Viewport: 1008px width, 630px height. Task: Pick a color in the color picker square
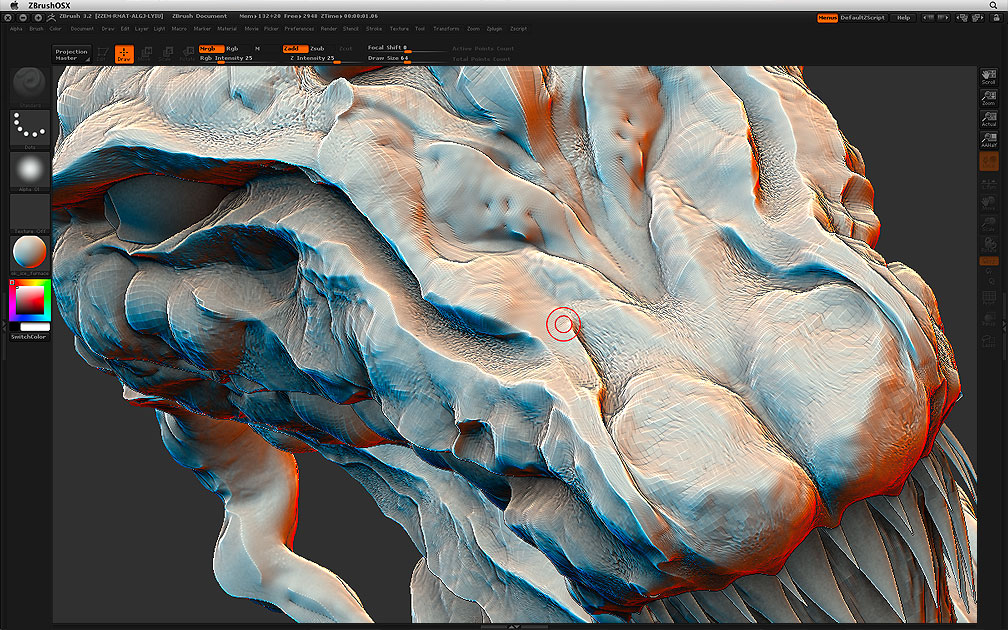pos(30,300)
